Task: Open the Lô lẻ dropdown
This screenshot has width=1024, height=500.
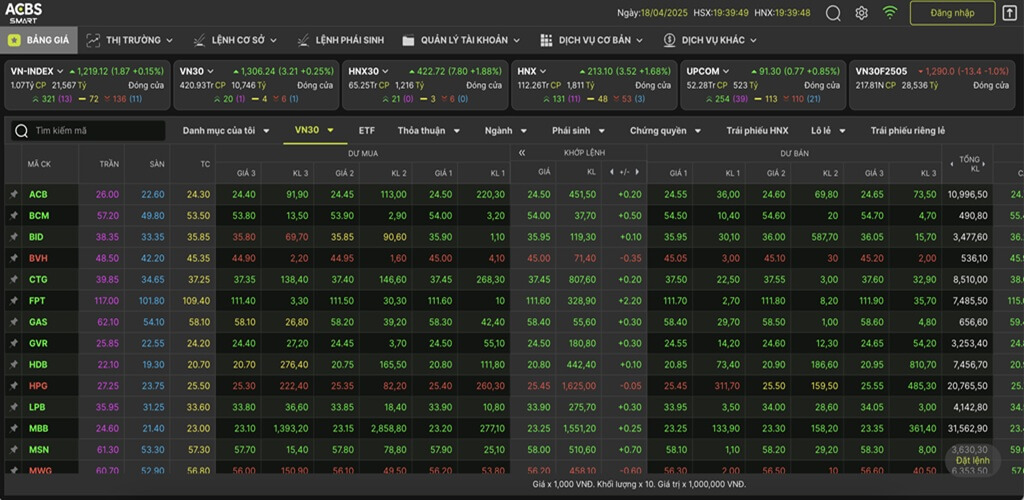Action: [828, 131]
